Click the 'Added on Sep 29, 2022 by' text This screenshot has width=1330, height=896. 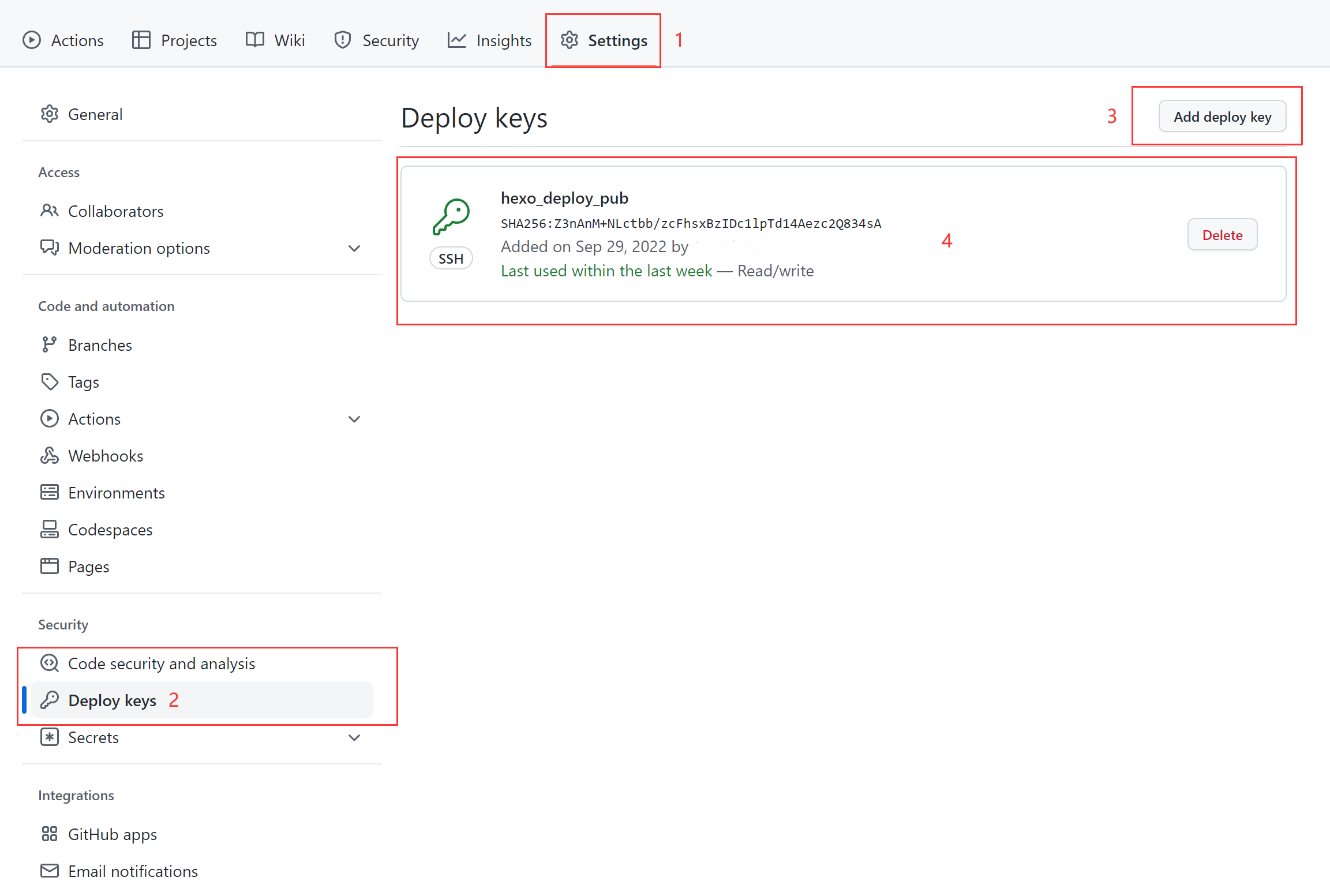[x=594, y=246]
